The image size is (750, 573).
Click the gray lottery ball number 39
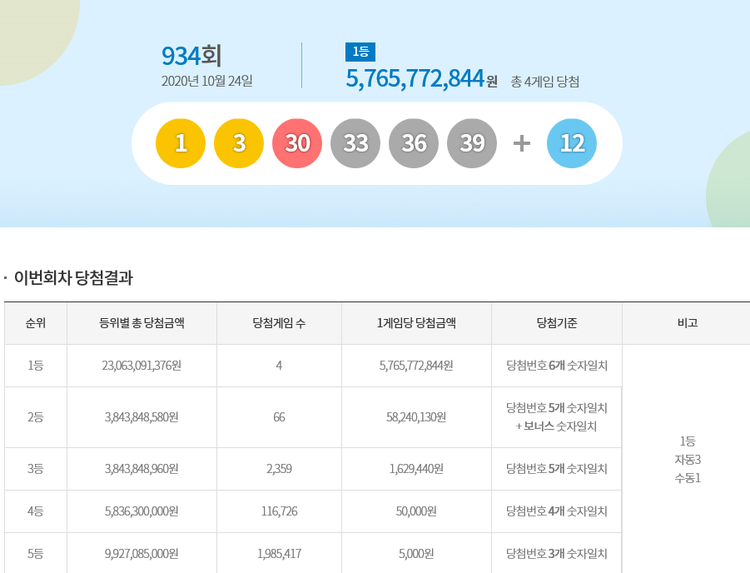pyautogui.click(x=472, y=143)
